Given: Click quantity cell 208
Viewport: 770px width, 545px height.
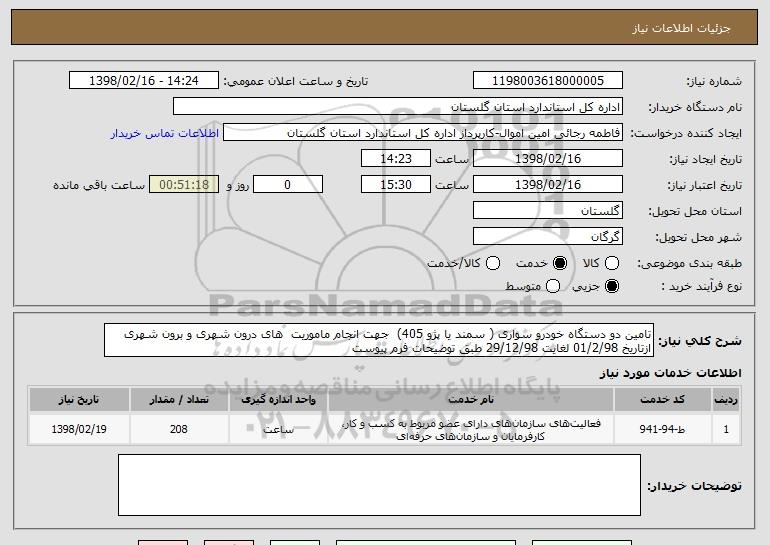Looking at the screenshot, I should (x=179, y=429).
